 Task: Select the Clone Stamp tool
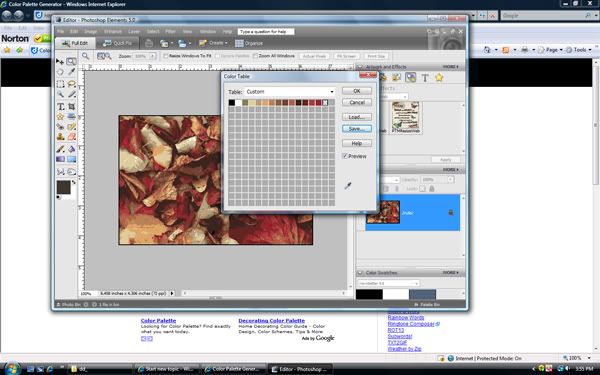point(60,137)
